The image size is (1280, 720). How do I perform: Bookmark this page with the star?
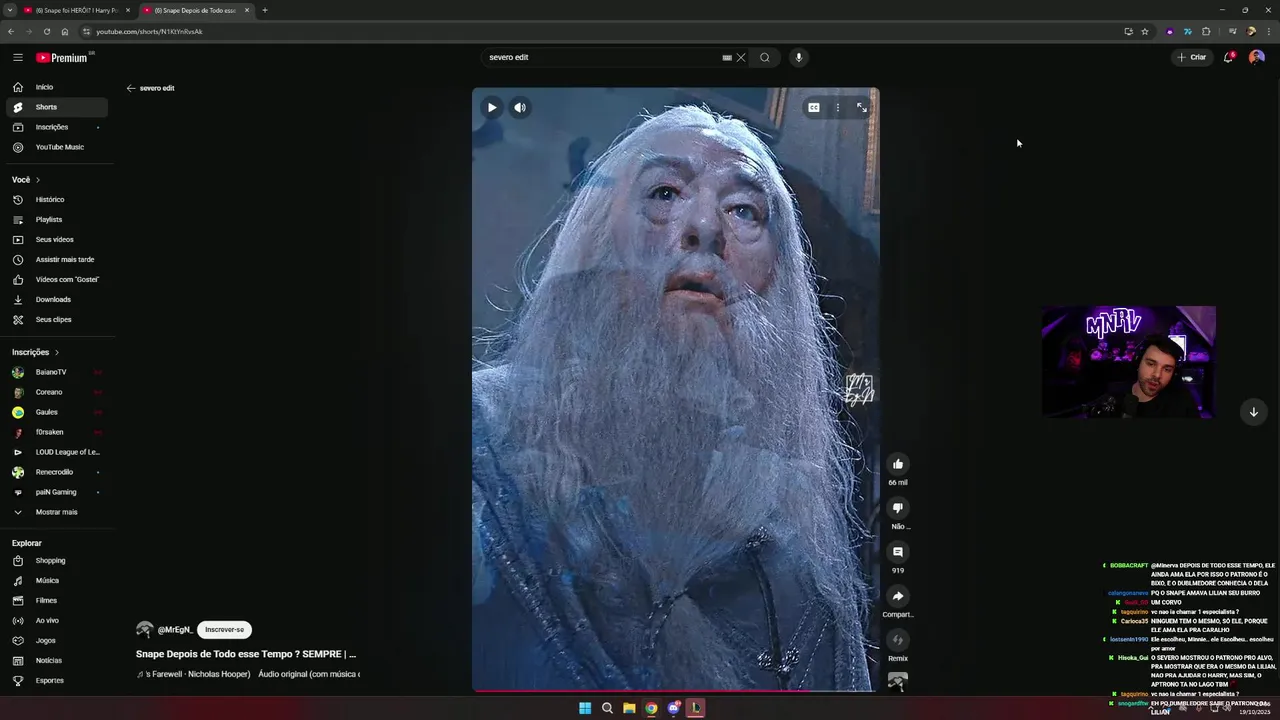pos(1145,31)
